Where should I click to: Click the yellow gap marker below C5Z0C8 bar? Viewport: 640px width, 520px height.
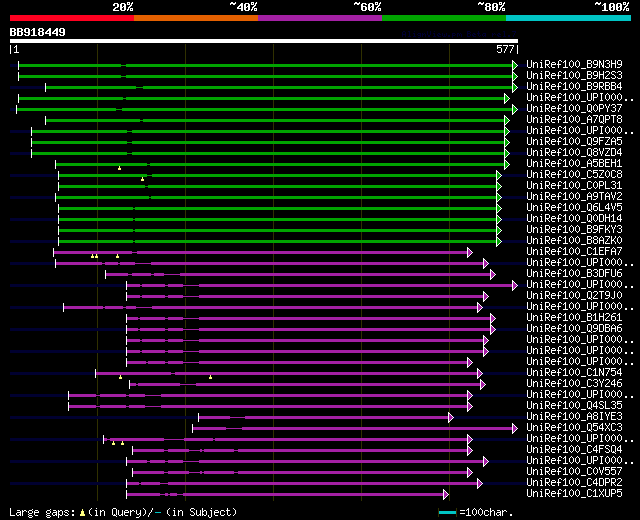[x=142, y=179]
